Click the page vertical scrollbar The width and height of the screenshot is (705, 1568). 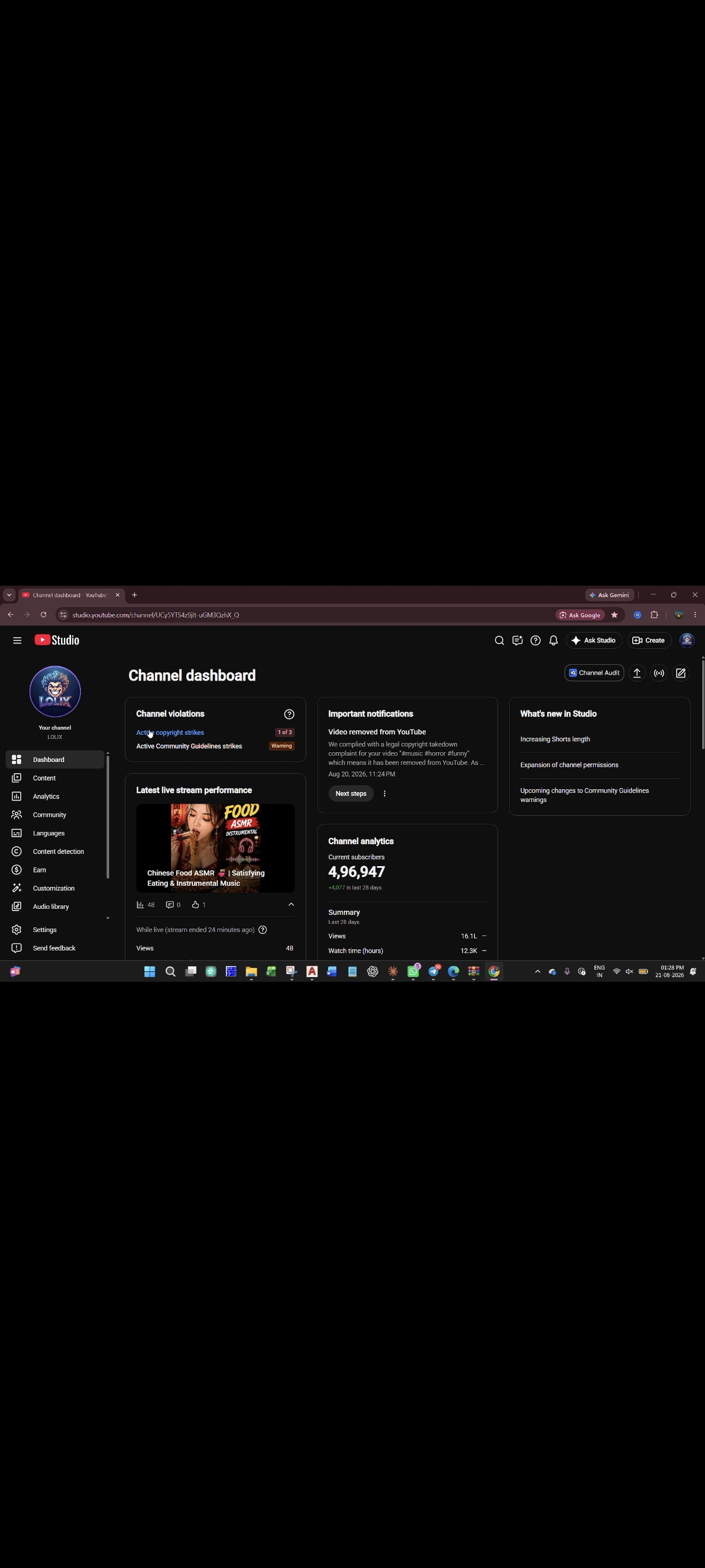[703, 706]
